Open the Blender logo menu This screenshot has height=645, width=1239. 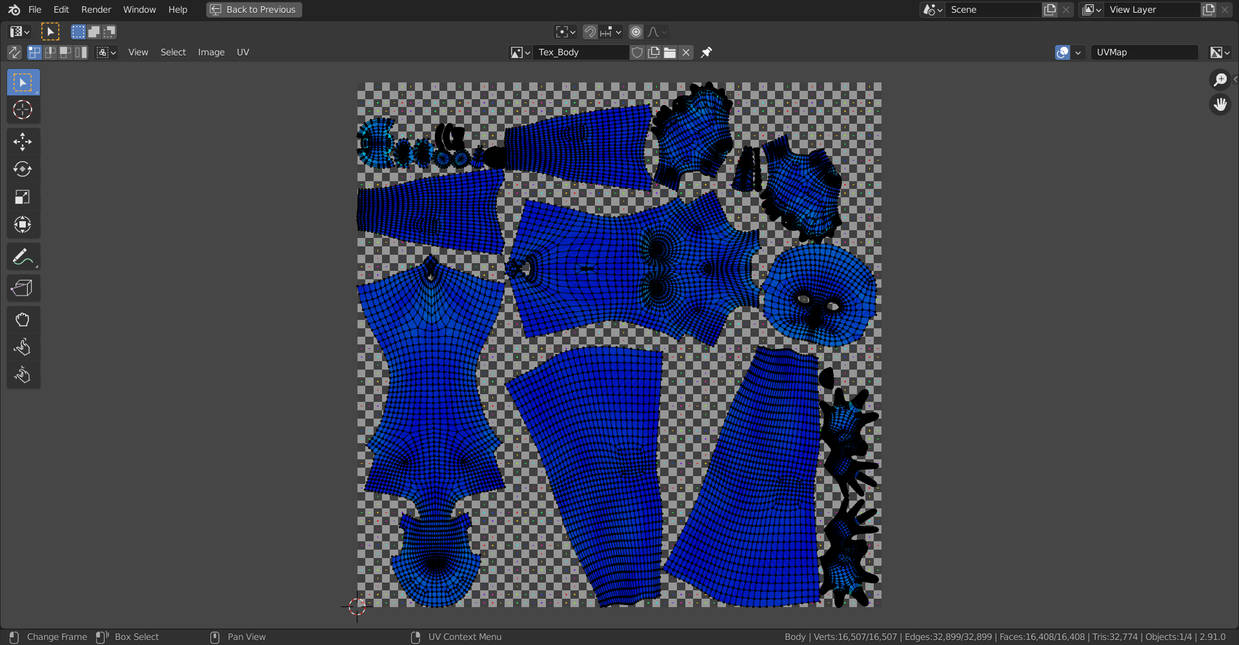[x=14, y=10]
